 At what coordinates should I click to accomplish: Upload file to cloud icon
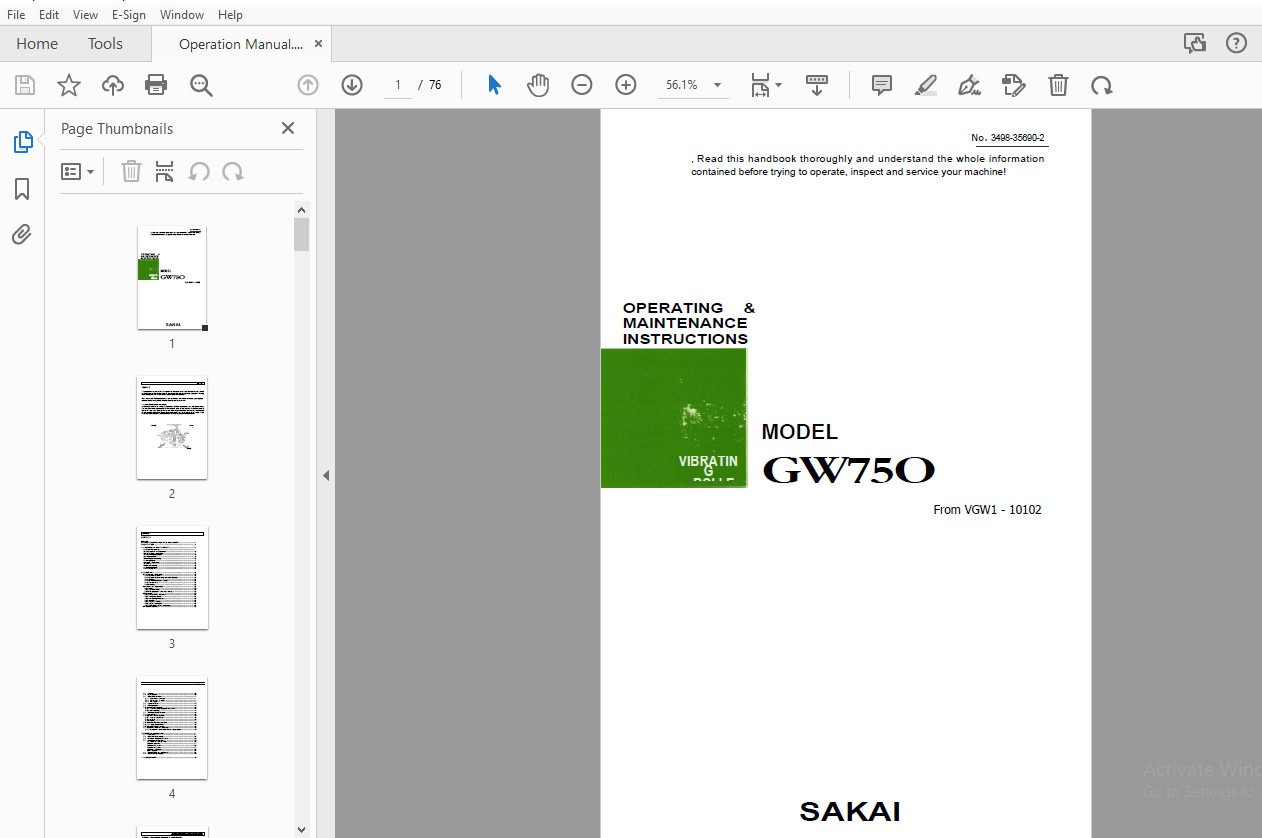coord(113,85)
